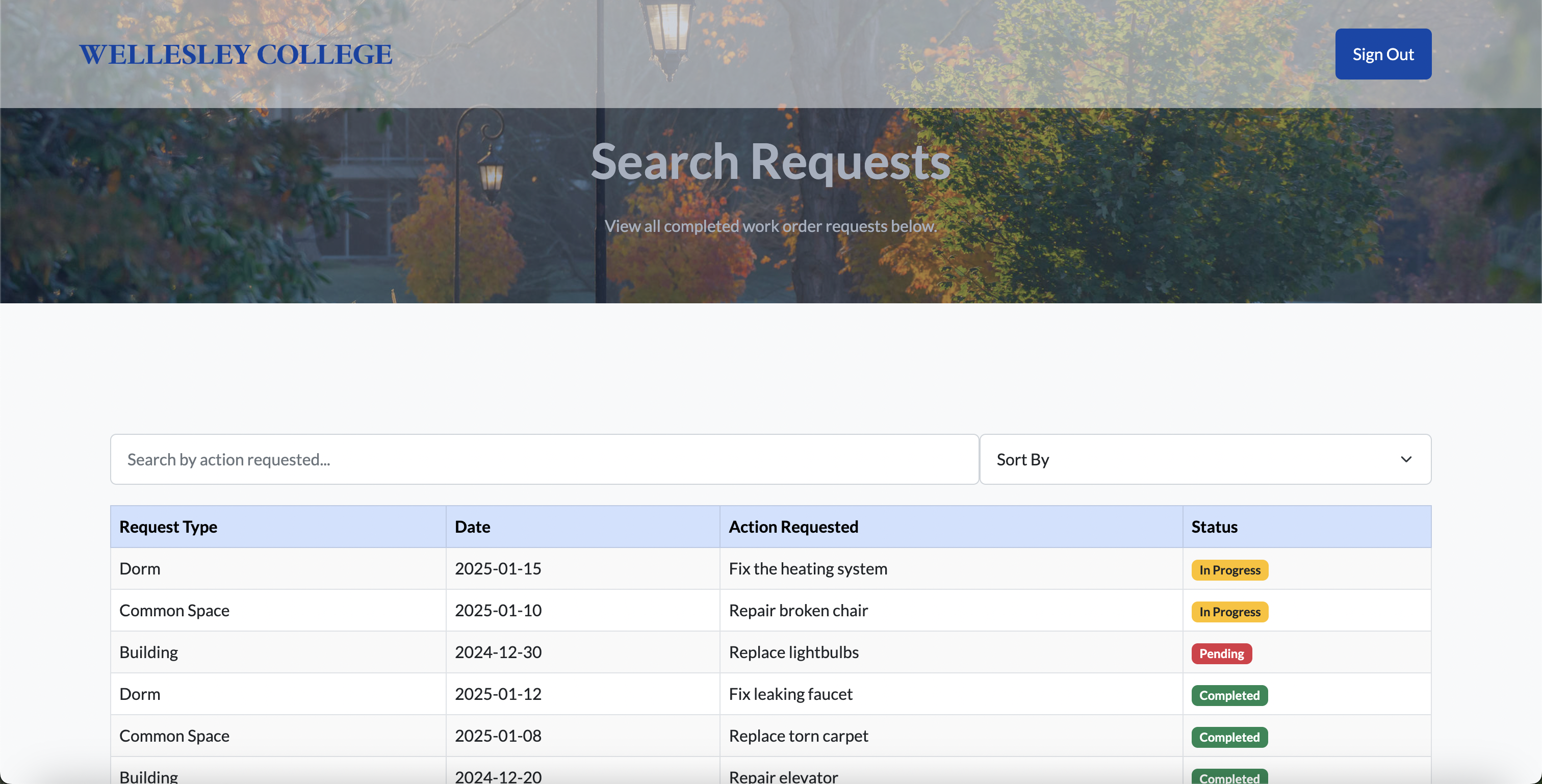Click the View all completed work order subtitle
The height and width of the screenshot is (784, 1542).
[x=770, y=226]
